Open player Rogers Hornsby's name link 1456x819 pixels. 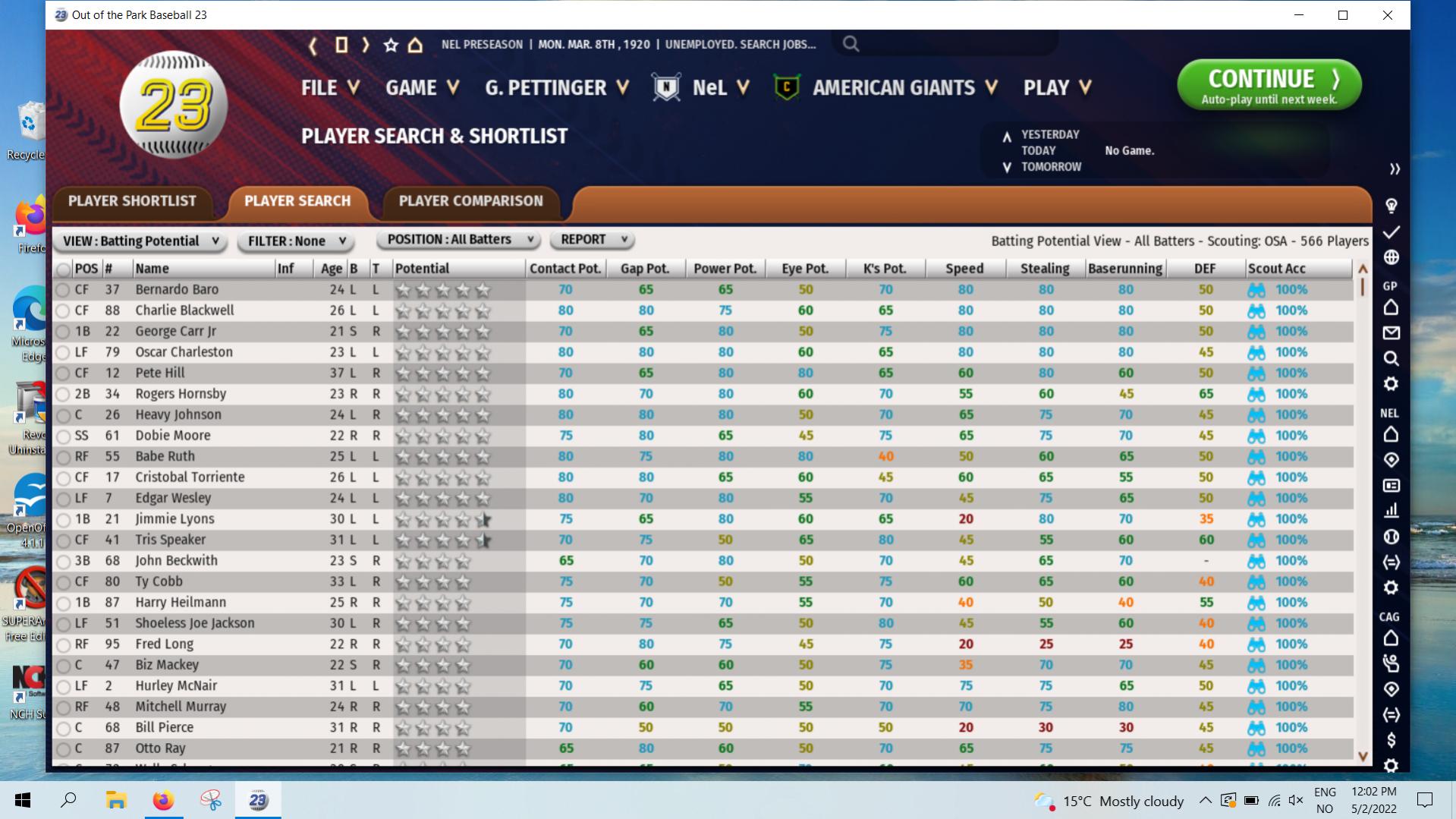coord(181,394)
